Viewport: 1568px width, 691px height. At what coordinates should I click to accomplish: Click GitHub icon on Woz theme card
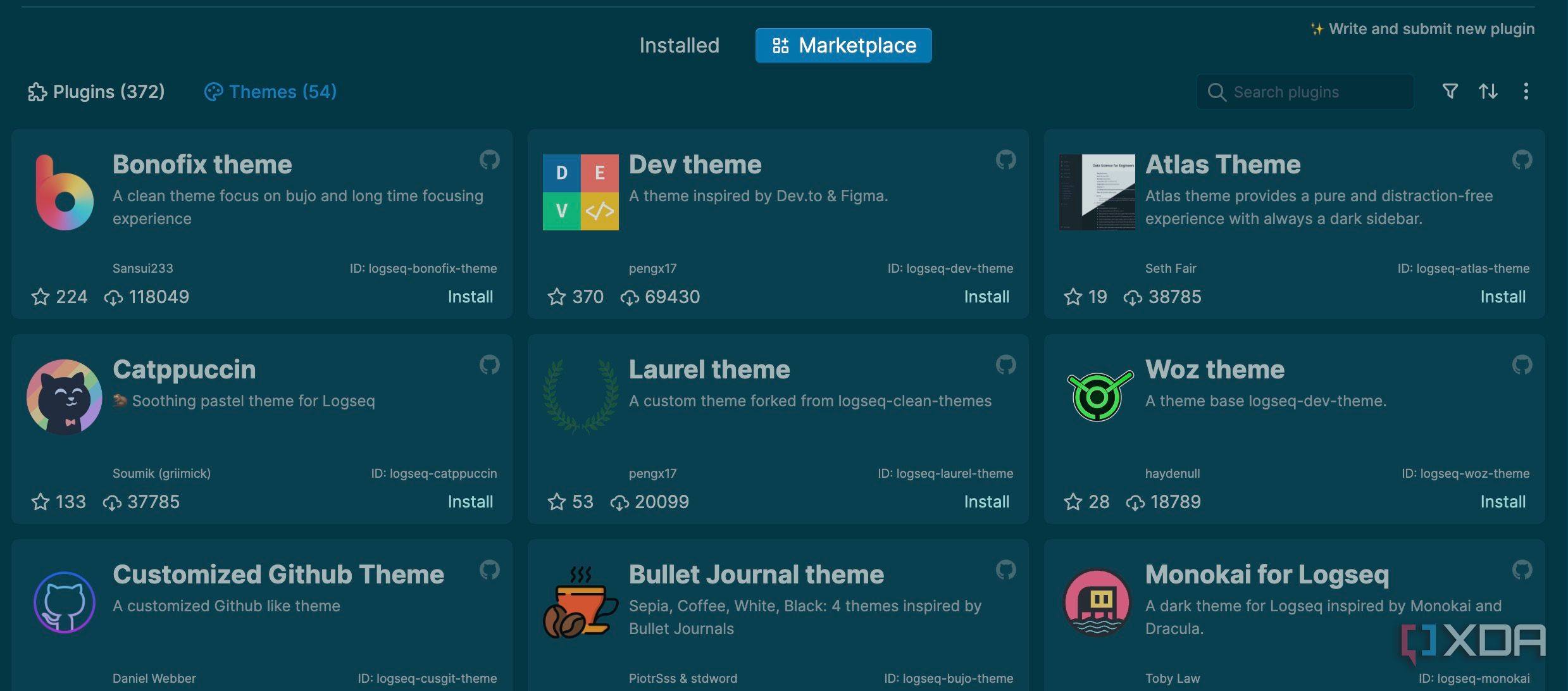point(1522,364)
